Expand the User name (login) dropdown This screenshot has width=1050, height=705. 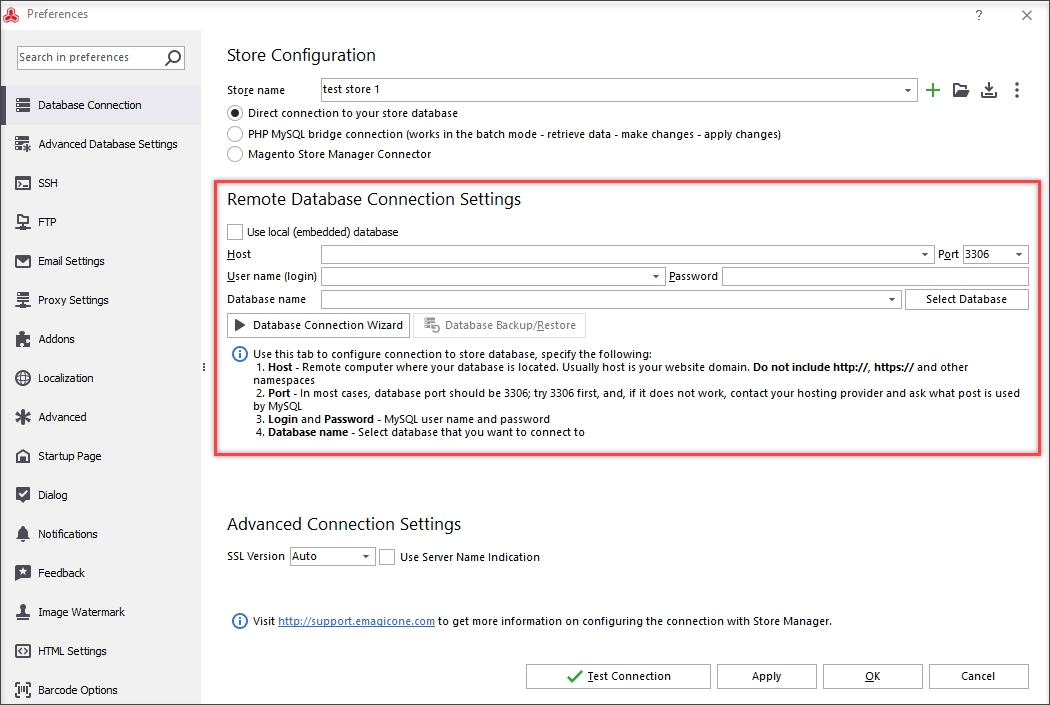pyautogui.click(x=656, y=277)
